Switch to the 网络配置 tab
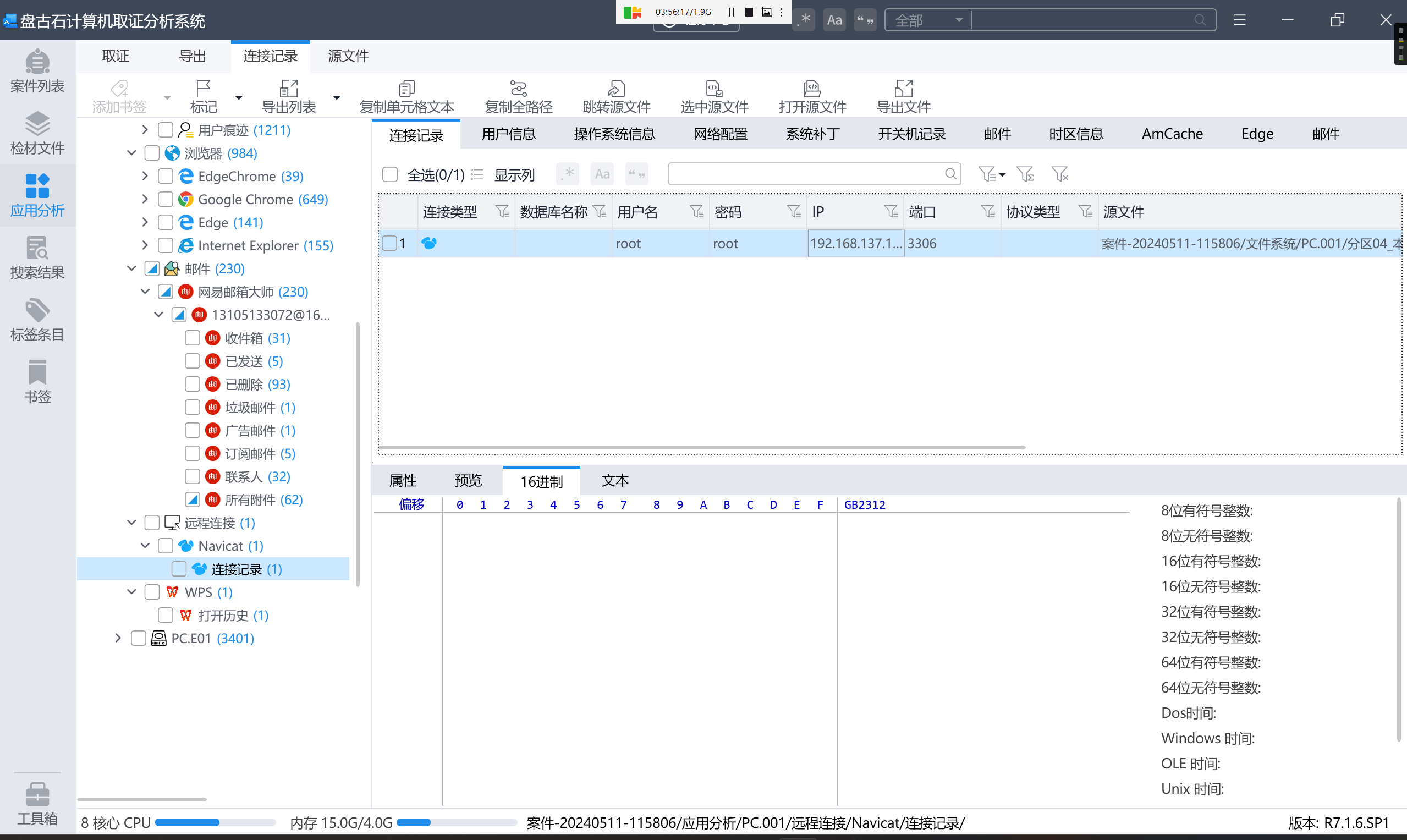This screenshot has height=840, width=1407. [x=720, y=134]
